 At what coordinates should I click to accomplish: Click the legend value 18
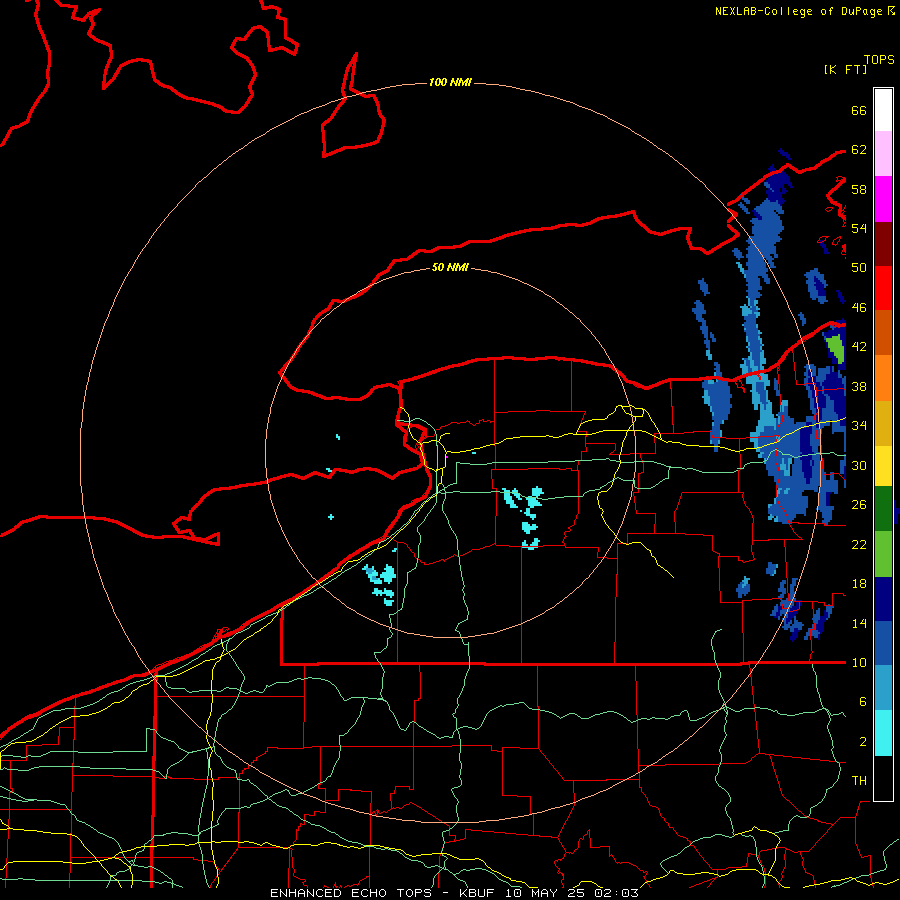[x=859, y=584]
